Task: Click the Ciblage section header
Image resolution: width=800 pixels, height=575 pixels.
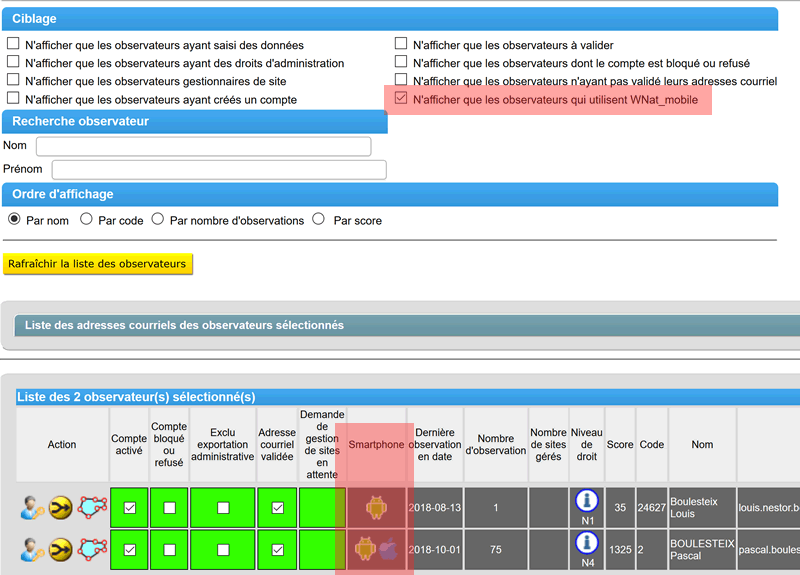Action: 390,19
